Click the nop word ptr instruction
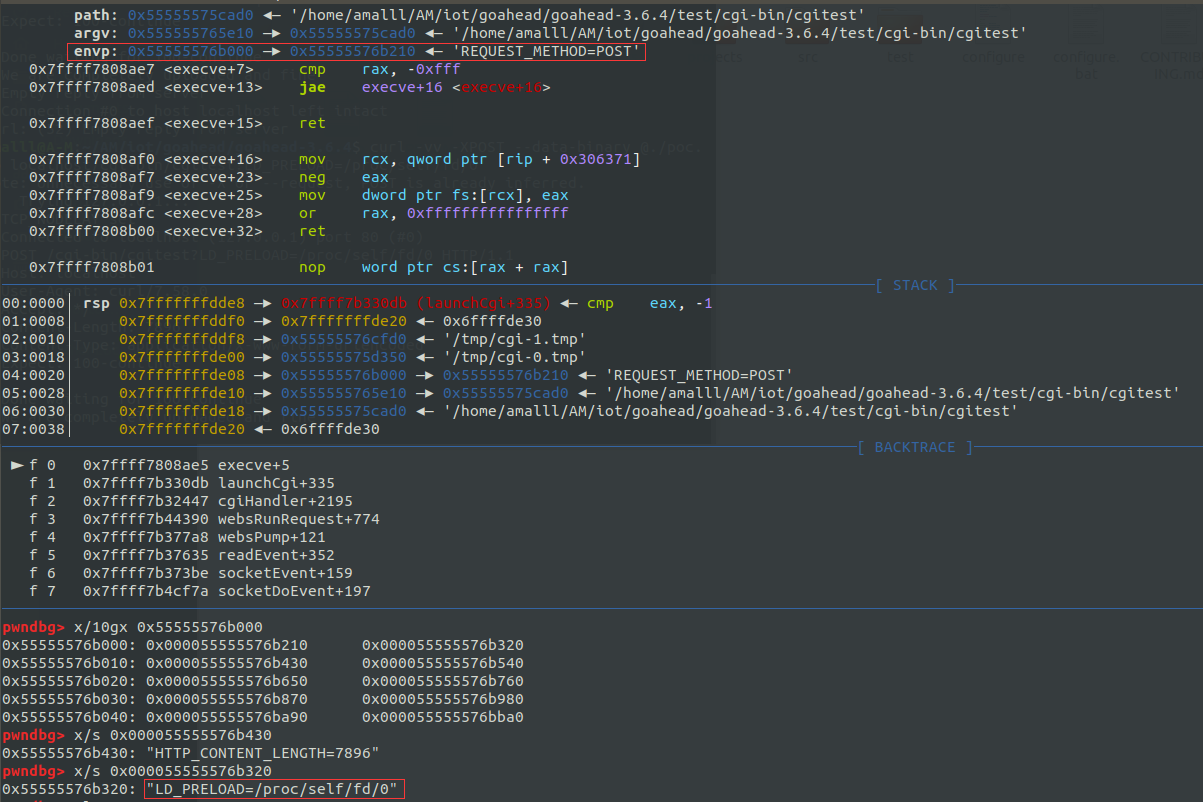The width and height of the screenshot is (1203, 802). coord(433,267)
